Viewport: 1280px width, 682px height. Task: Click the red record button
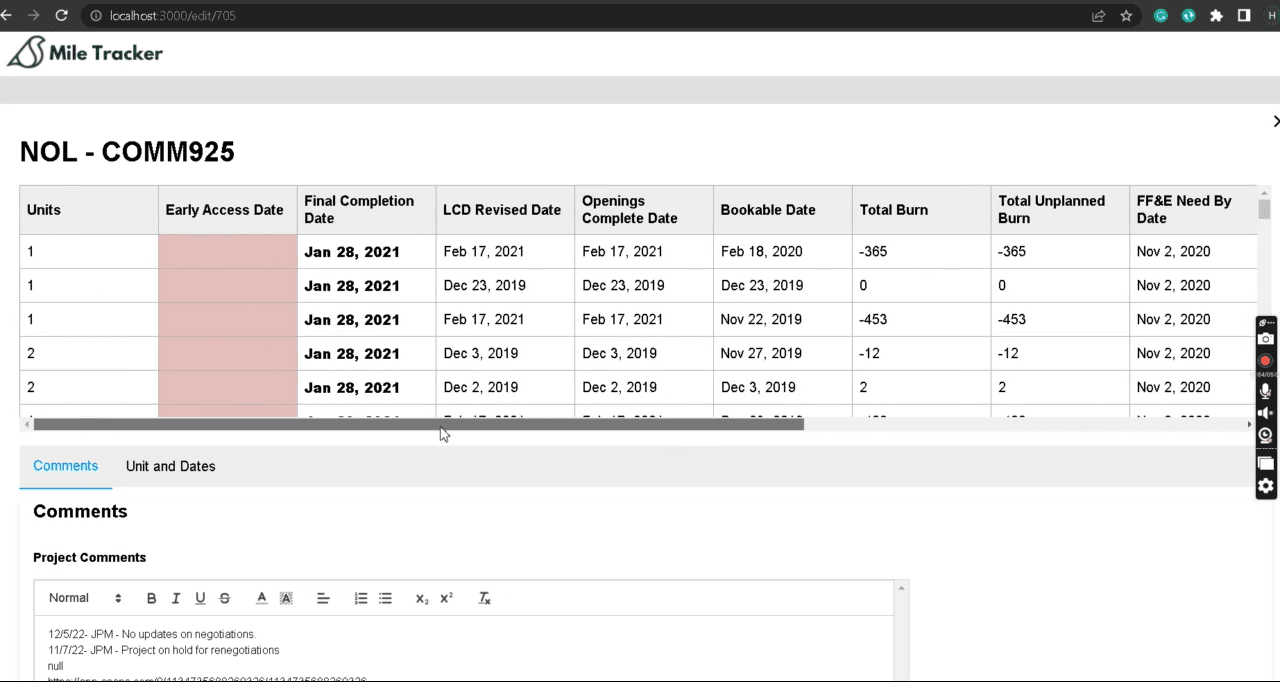(1266, 361)
